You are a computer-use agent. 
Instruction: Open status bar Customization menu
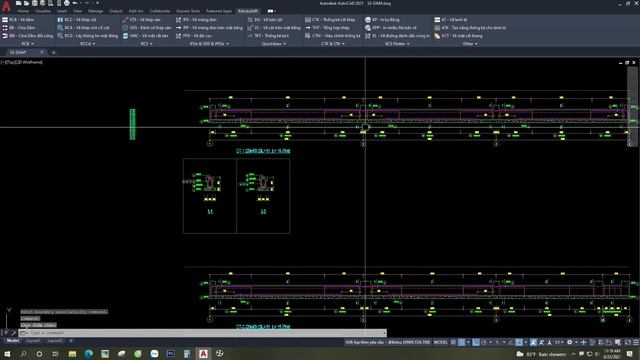pyautogui.click(x=636, y=342)
